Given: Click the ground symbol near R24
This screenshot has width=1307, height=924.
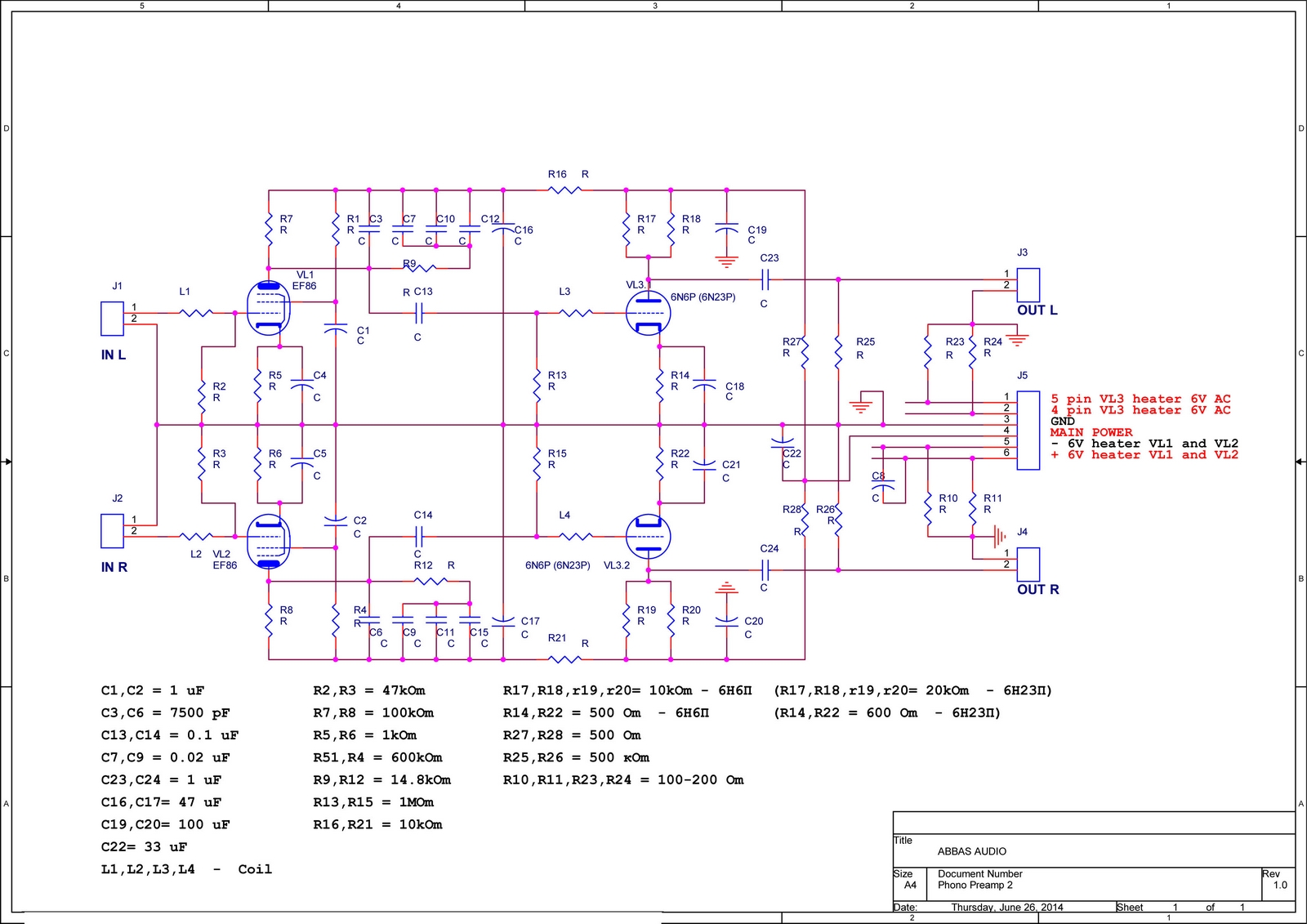Looking at the screenshot, I should coord(1017,339).
